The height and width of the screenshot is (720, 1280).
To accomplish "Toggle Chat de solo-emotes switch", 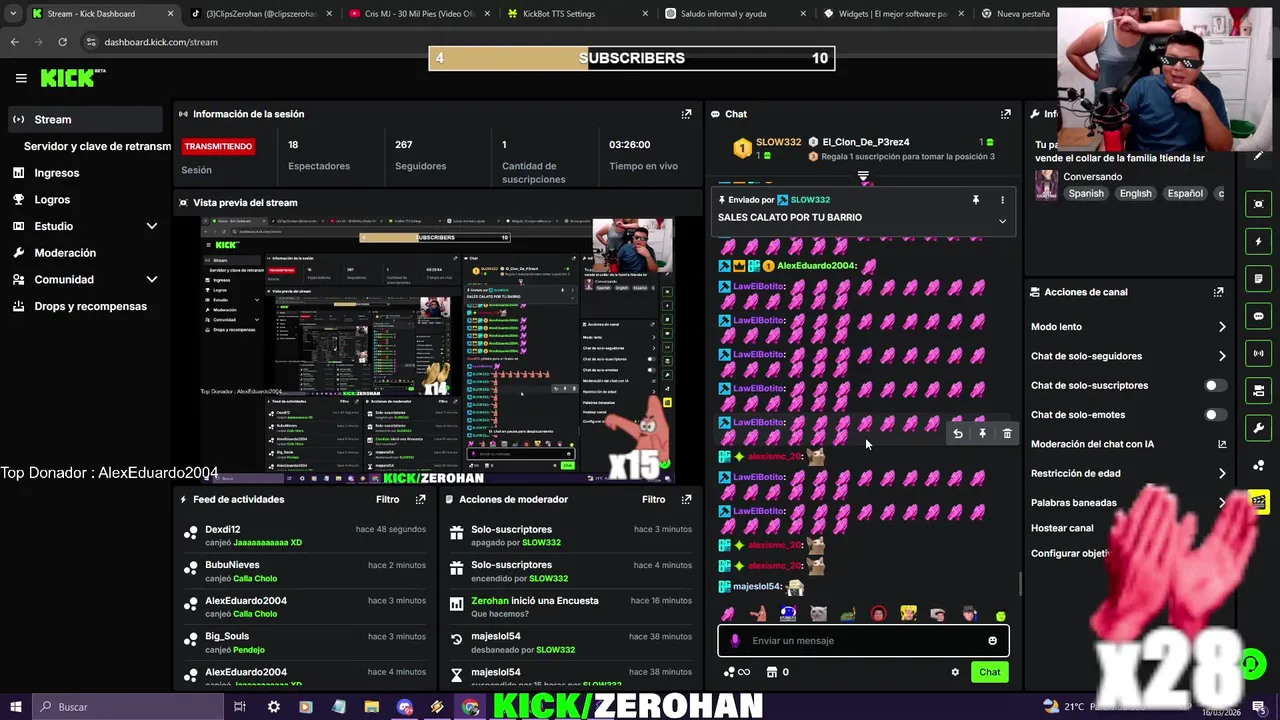I will pos(1215,414).
